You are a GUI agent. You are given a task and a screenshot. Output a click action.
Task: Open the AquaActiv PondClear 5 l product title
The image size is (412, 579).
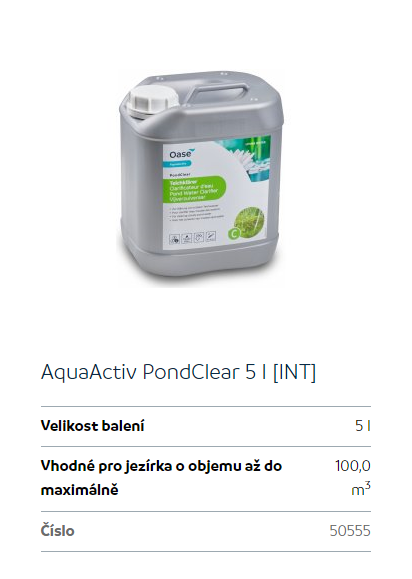[178, 372]
